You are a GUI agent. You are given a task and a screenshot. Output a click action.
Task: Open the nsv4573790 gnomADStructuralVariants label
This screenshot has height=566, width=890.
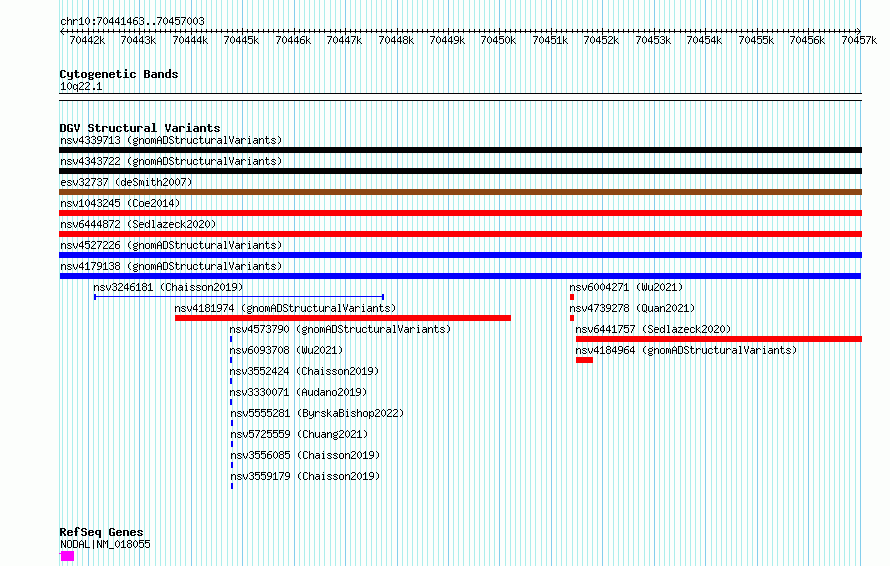(x=340, y=329)
